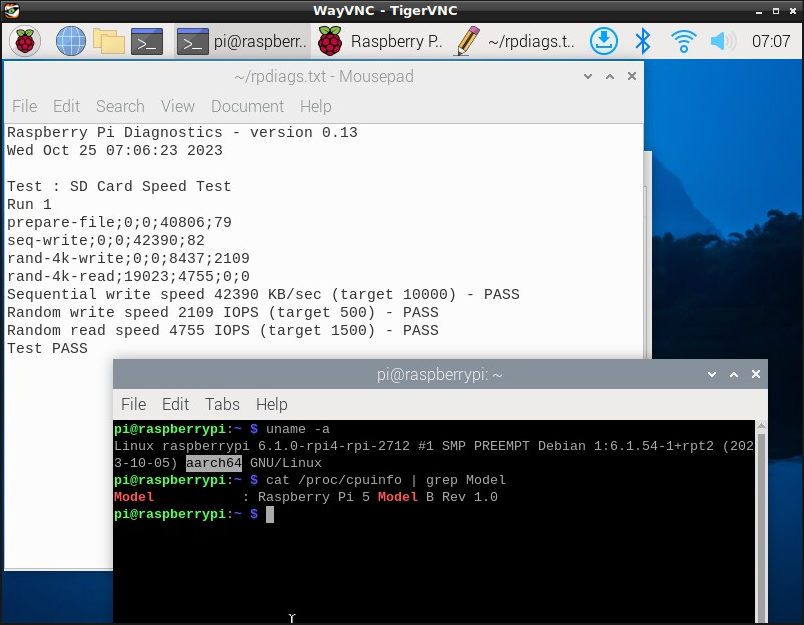Open terminal Tabs menu
This screenshot has width=804, height=625.
tap(222, 404)
